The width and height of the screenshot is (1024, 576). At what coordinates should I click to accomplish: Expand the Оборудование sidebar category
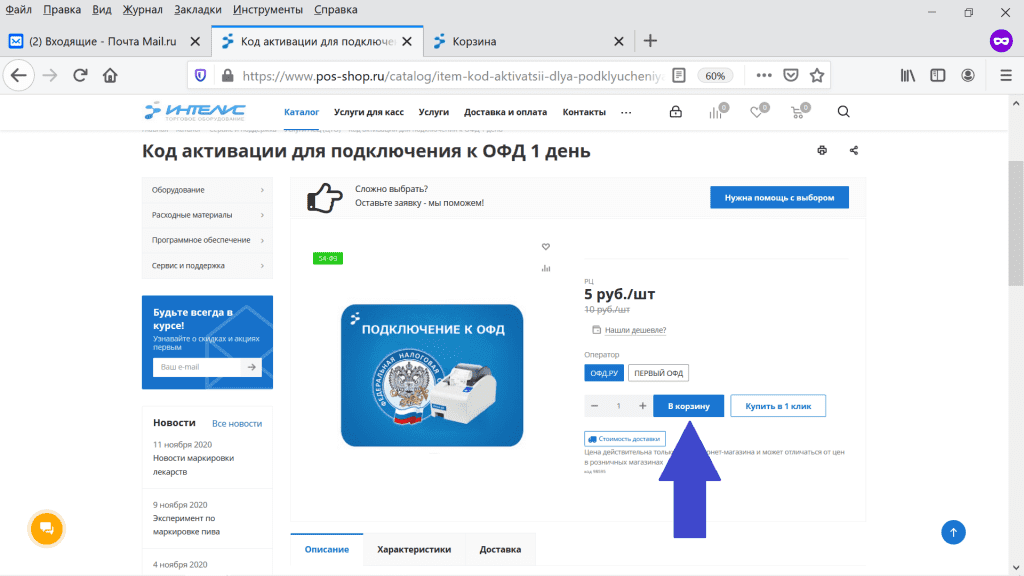(208, 190)
